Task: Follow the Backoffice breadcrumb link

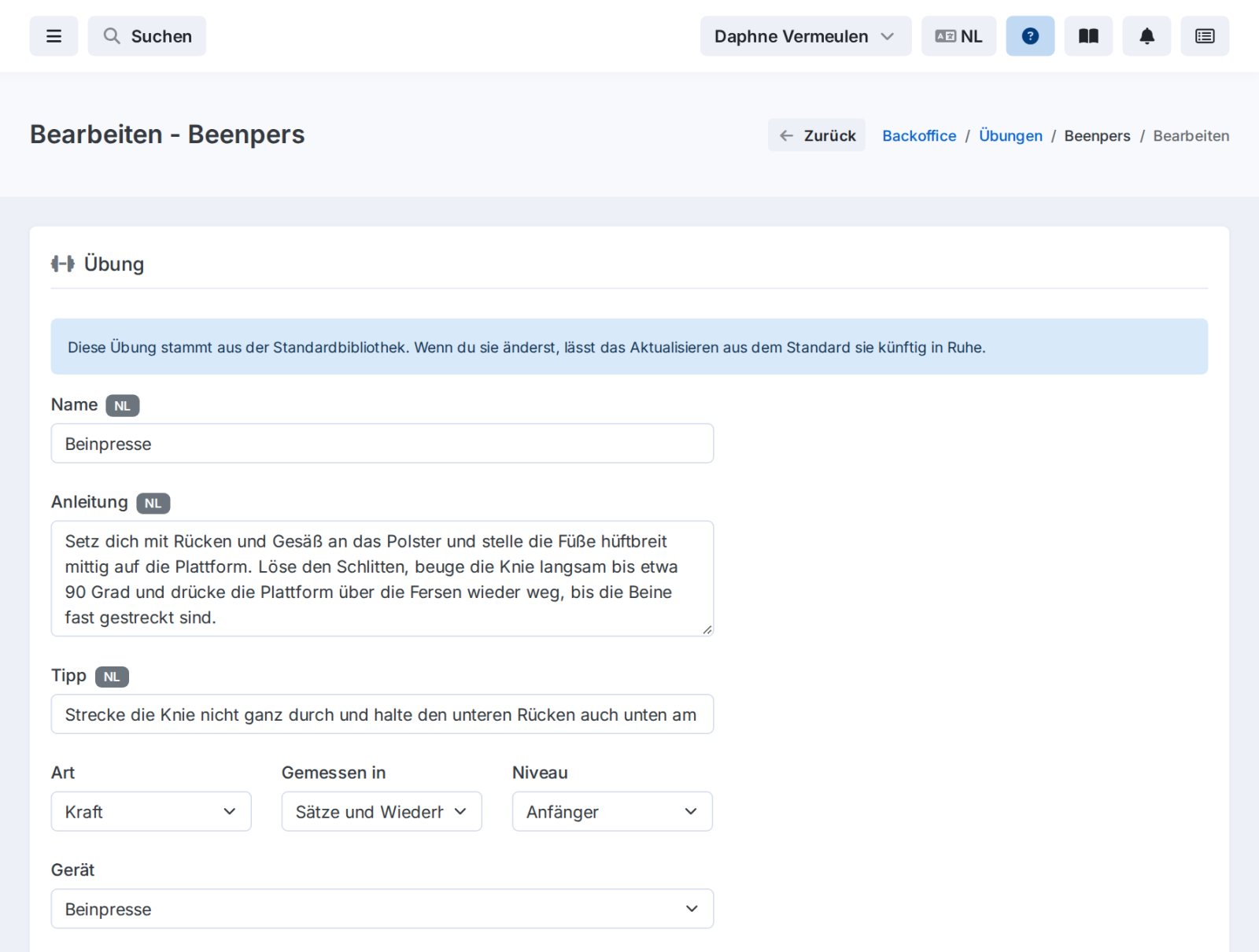Action: coord(919,135)
